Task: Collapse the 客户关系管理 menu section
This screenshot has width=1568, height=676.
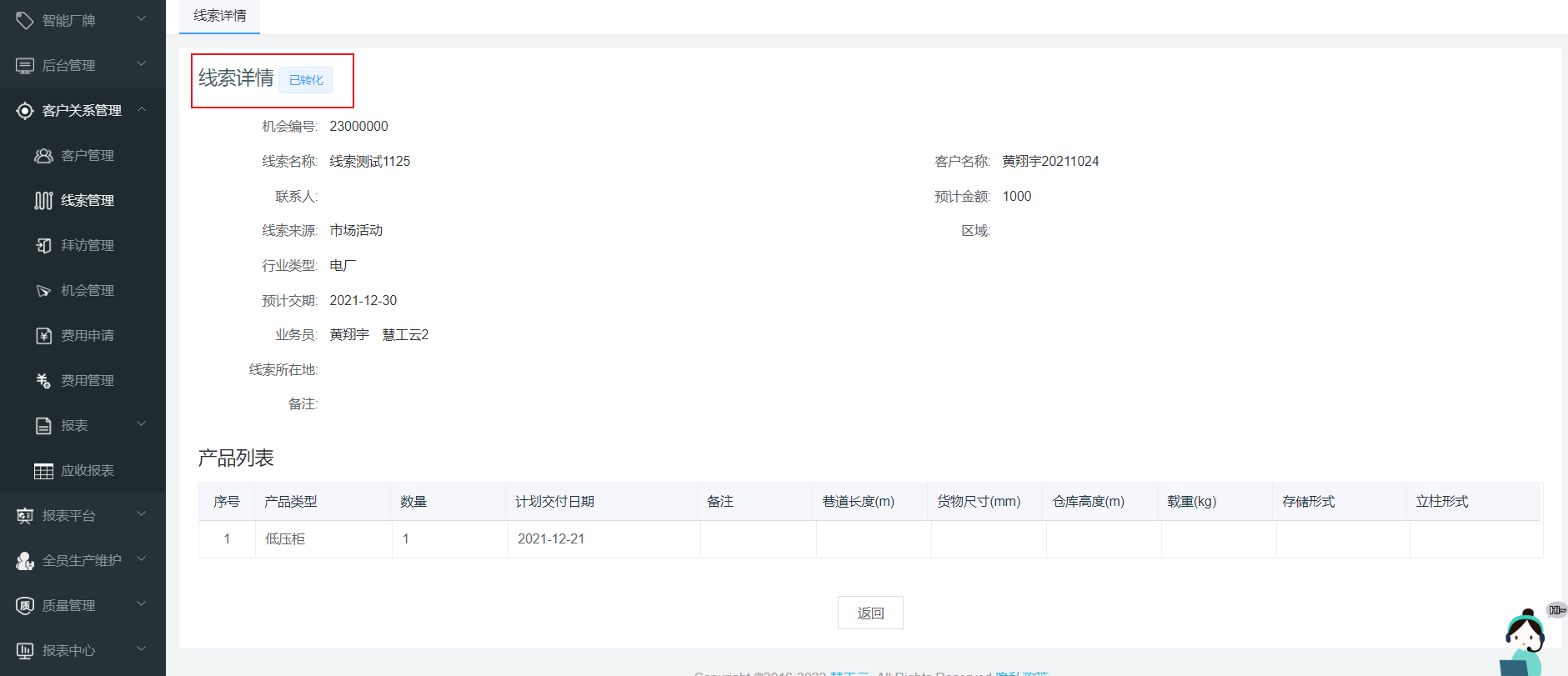Action: (x=141, y=109)
